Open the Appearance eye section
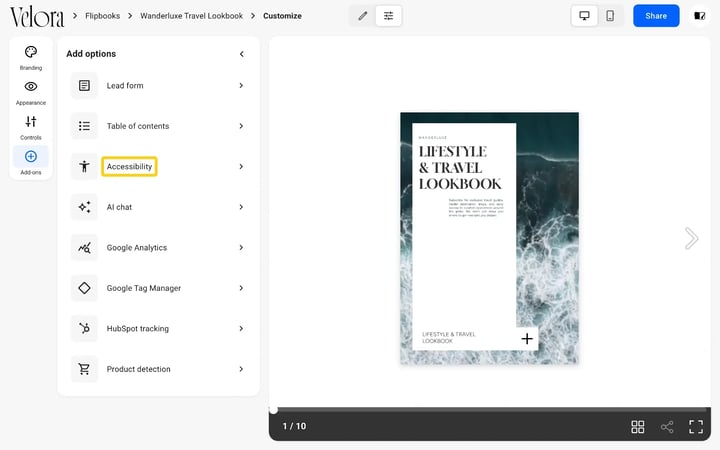The width and height of the screenshot is (720, 450). pos(31,93)
